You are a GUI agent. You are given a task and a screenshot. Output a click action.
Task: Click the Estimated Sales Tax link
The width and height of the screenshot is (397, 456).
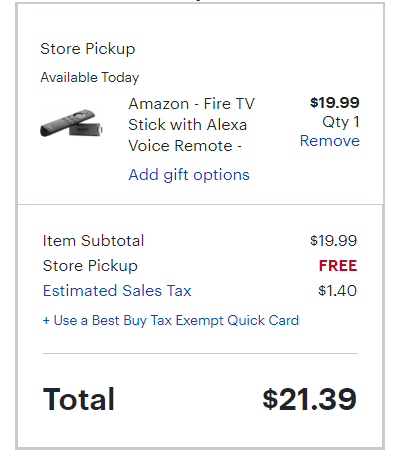117,291
